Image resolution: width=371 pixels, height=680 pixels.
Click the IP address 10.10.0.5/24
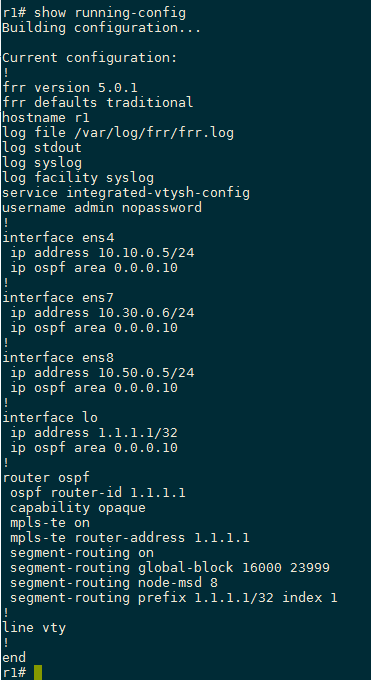146,252
